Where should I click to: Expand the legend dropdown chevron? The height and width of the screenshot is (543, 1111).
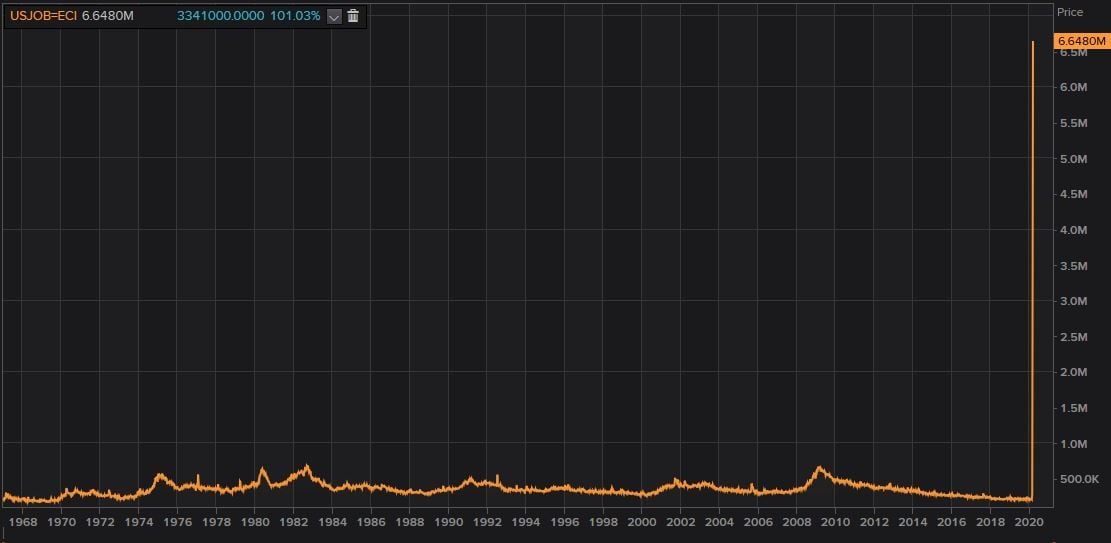[x=334, y=16]
